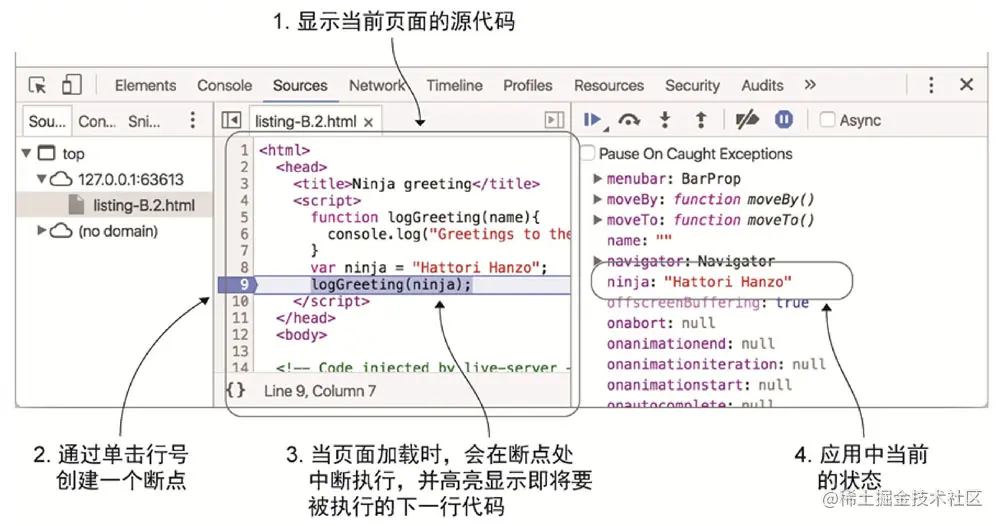Select the Con... navigator sub-tab
The height and width of the screenshot is (526, 1000).
[x=97, y=121]
